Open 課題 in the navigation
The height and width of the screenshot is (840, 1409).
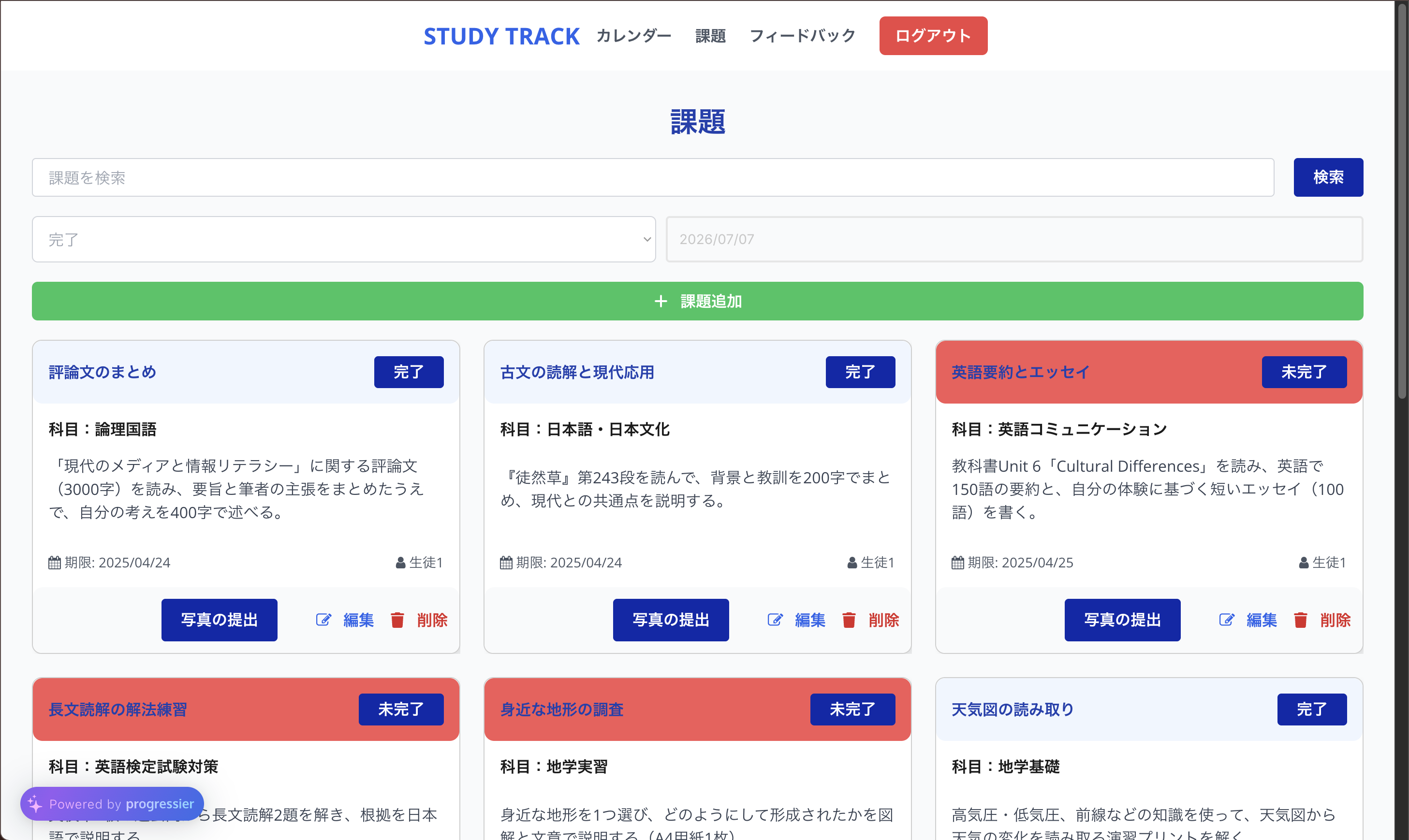point(710,36)
